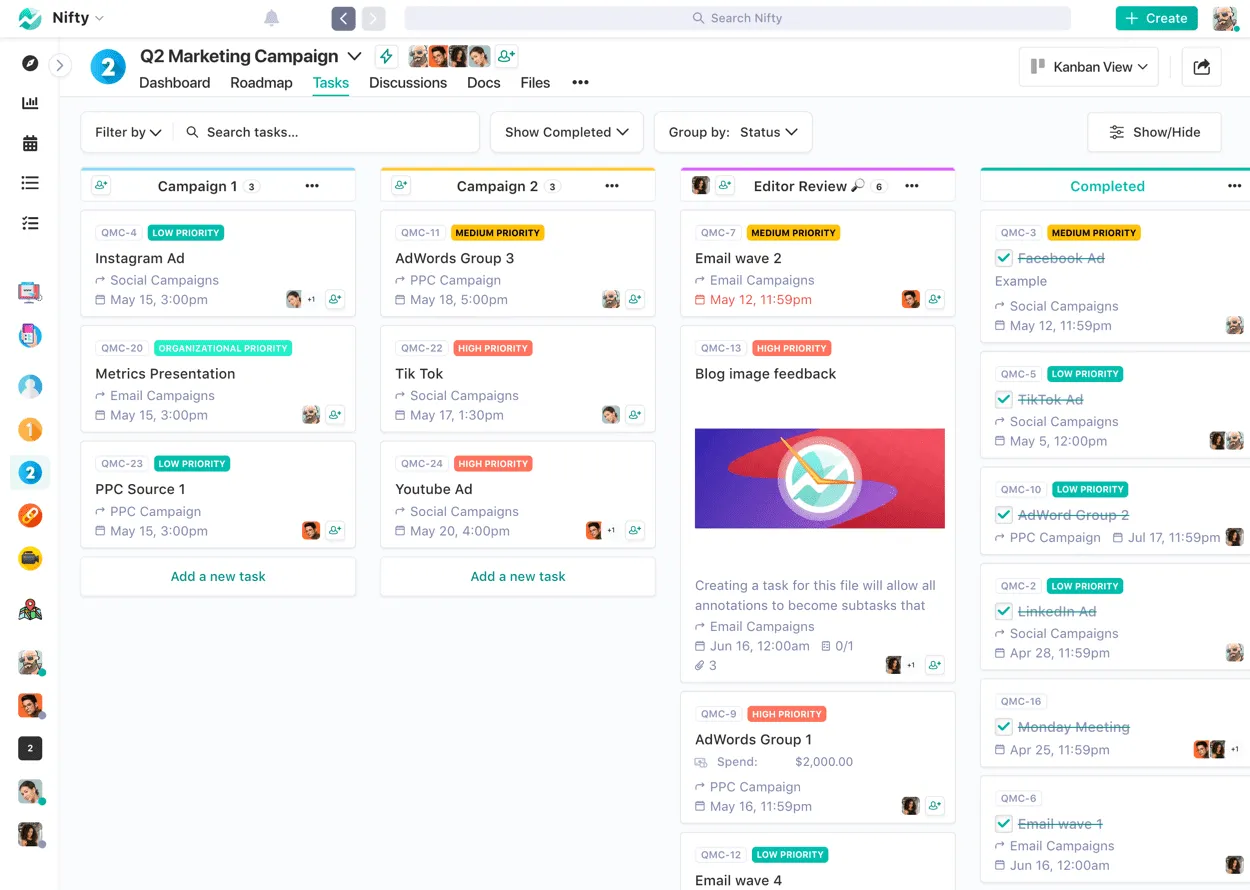Select the compass discover icon at sidebar top
The width and height of the screenshot is (1250, 890).
click(x=29, y=63)
